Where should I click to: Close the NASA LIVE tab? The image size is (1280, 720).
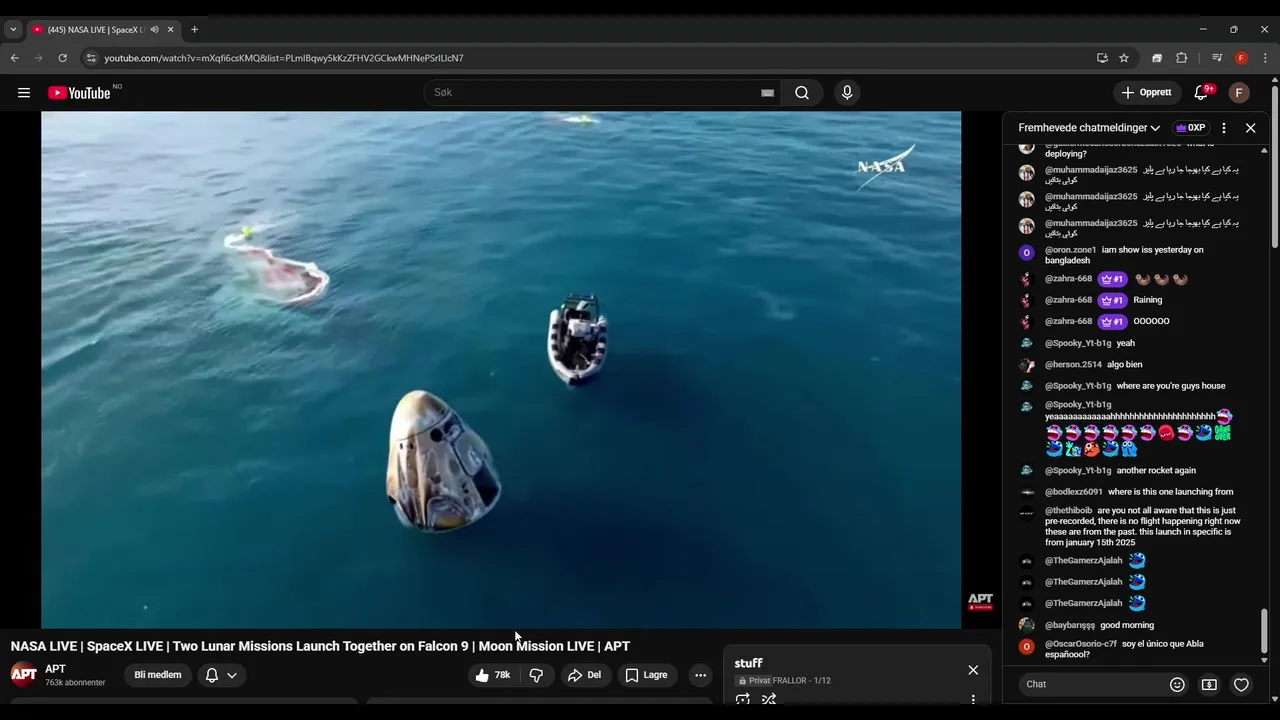[170, 30]
